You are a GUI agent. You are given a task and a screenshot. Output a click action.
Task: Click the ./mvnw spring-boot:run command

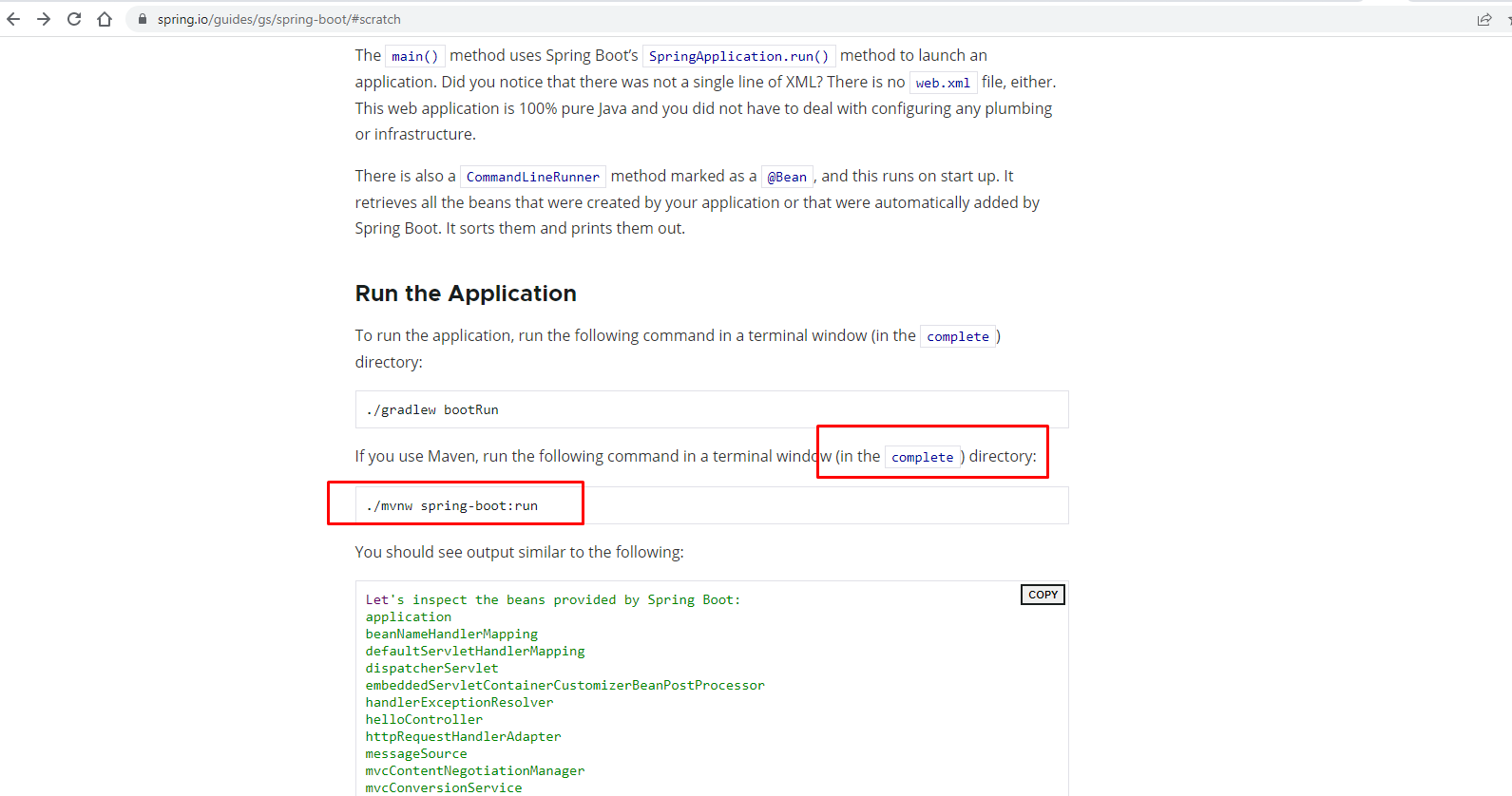(452, 505)
